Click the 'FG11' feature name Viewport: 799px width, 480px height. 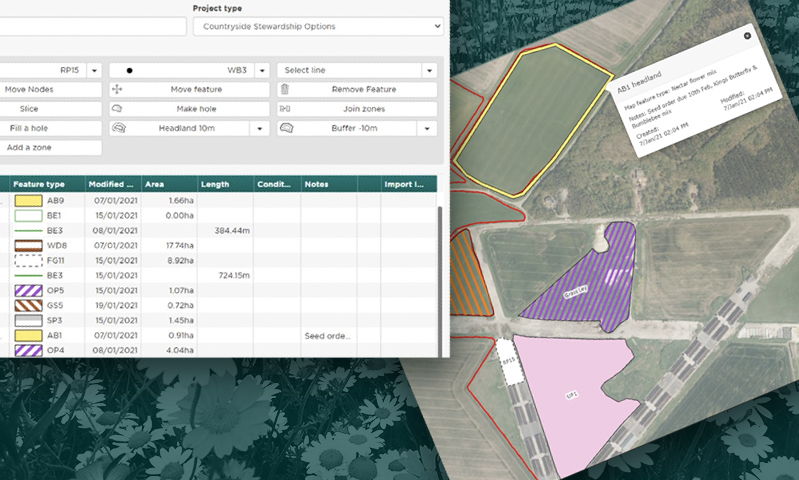[x=55, y=260]
